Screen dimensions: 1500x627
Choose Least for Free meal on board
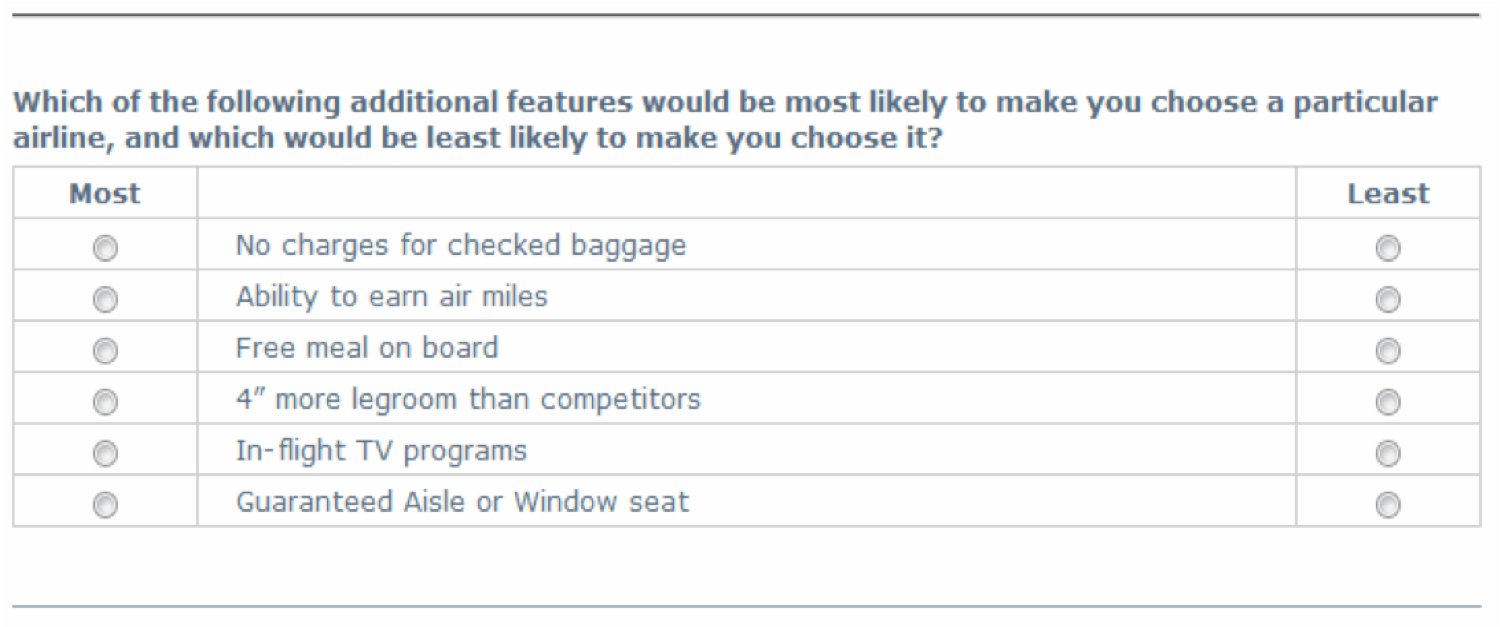pyautogui.click(x=1388, y=351)
